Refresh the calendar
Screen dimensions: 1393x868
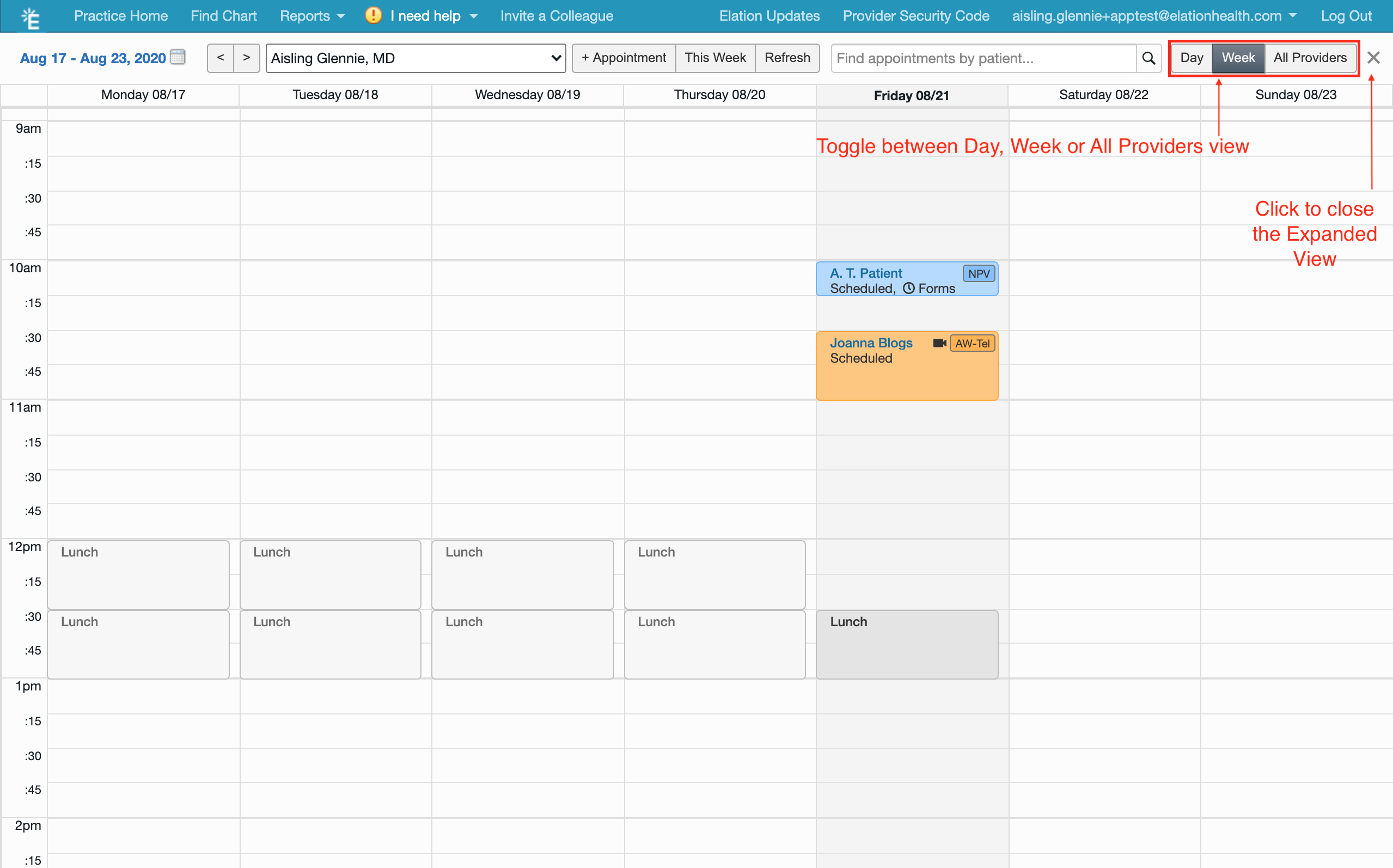coord(787,58)
